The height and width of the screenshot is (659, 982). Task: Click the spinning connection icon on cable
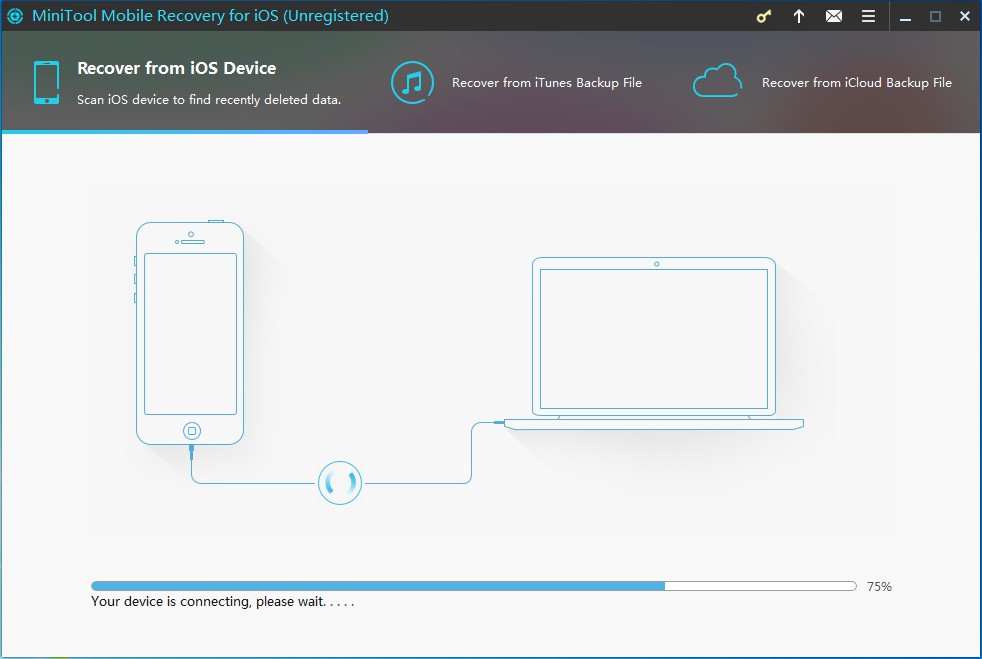click(339, 484)
